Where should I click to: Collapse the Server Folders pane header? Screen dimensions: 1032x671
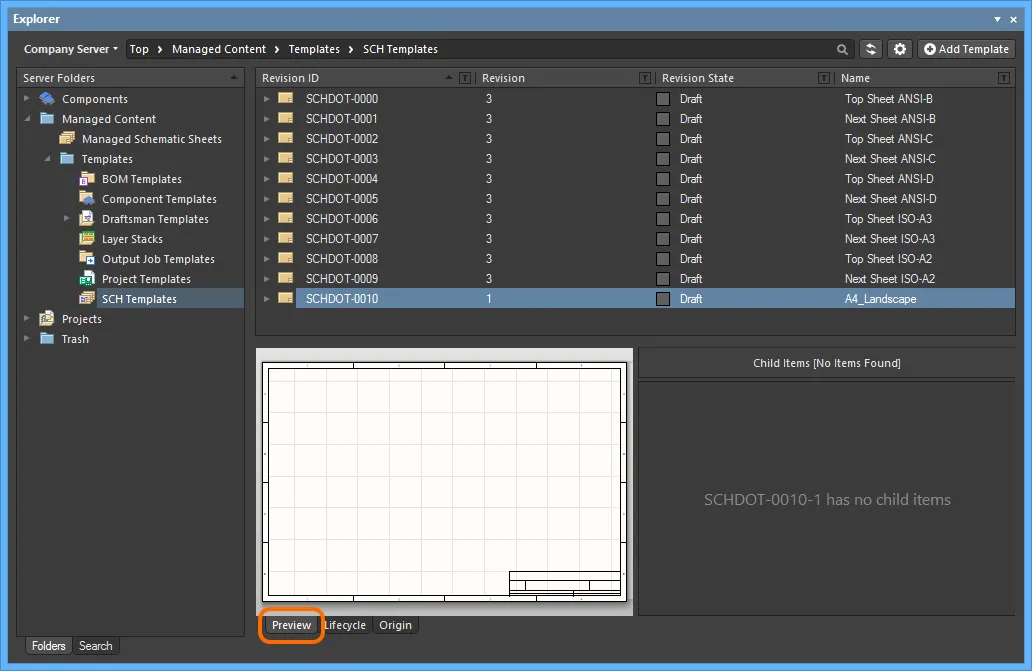click(234, 78)
